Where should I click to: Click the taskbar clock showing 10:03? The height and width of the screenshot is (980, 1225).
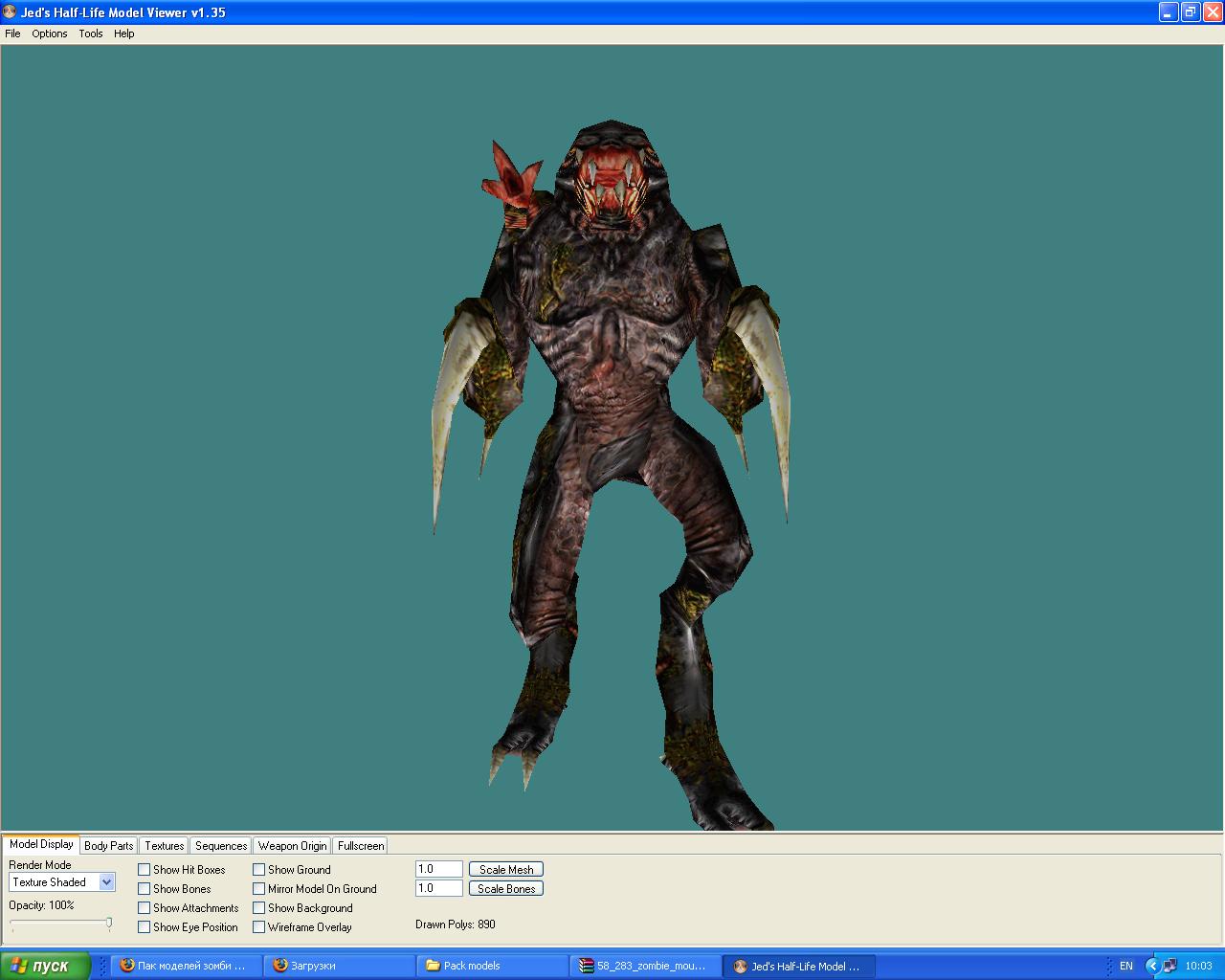tap(1198, 967)
